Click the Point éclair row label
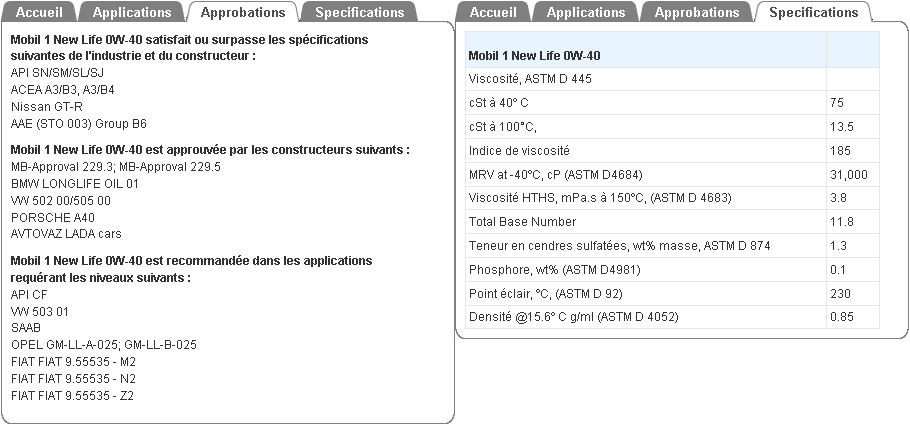 (529, 294)
